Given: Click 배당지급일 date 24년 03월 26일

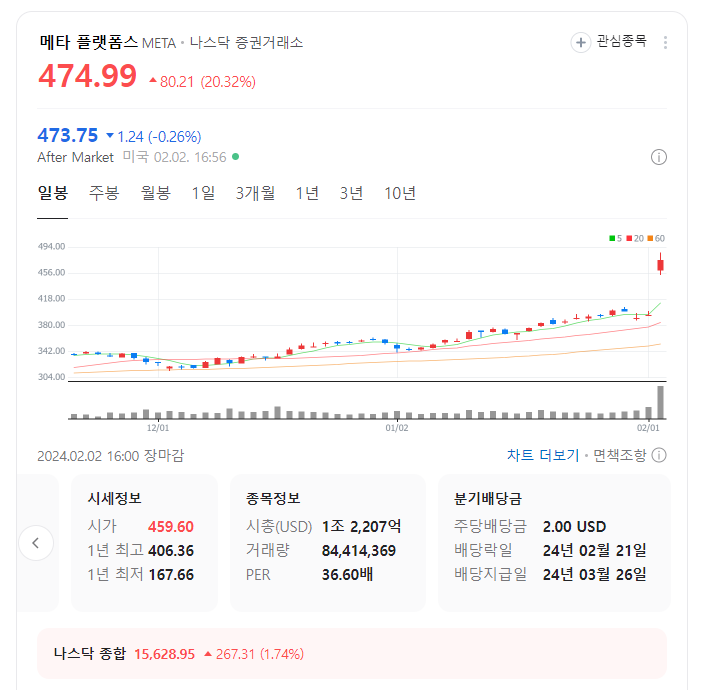Looking at the screenshot, I should [594, 575].
